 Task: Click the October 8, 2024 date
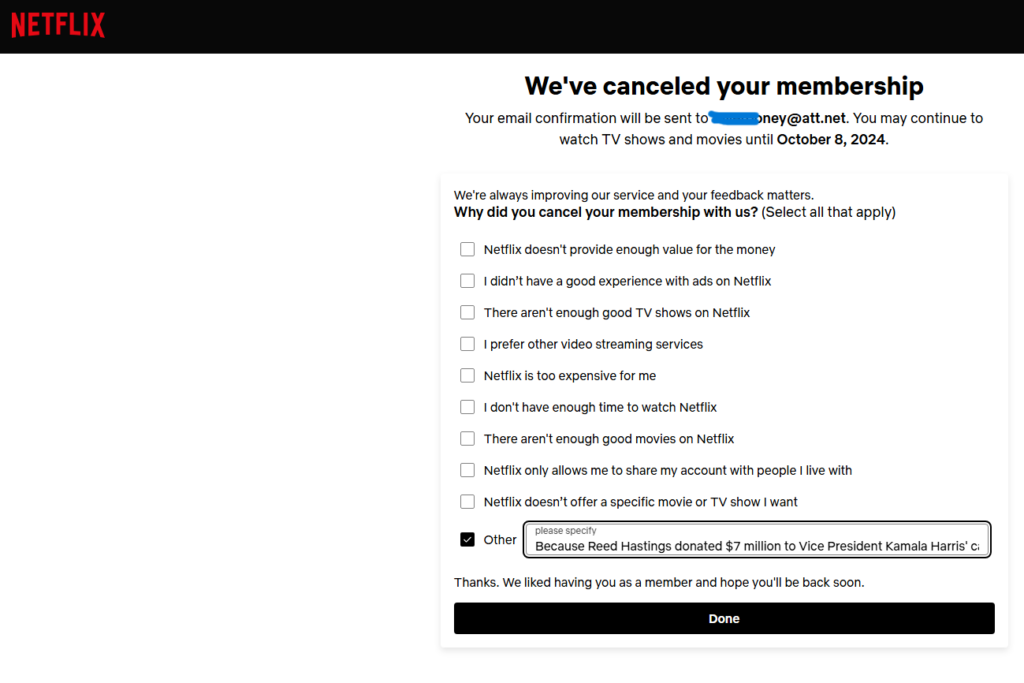831,140
